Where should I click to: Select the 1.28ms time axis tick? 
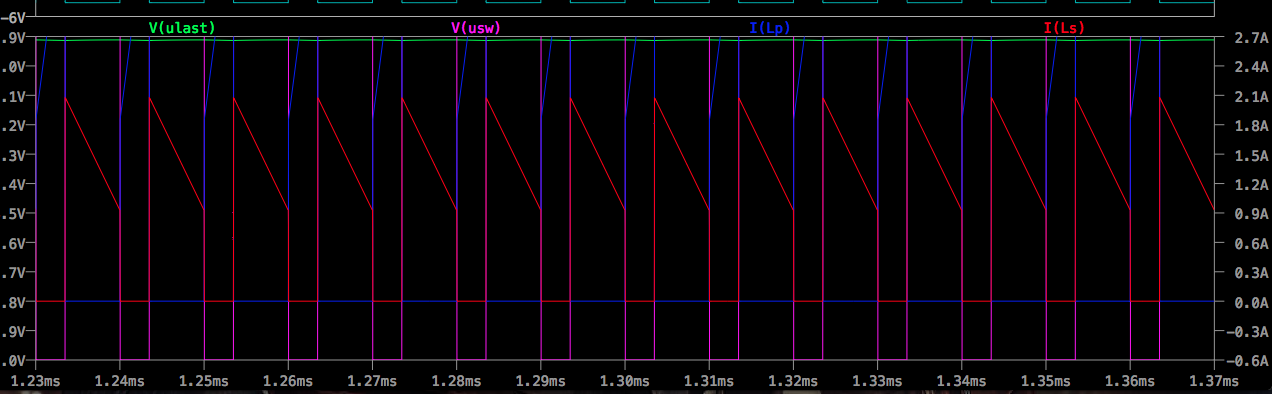click(x=457, y=380)
